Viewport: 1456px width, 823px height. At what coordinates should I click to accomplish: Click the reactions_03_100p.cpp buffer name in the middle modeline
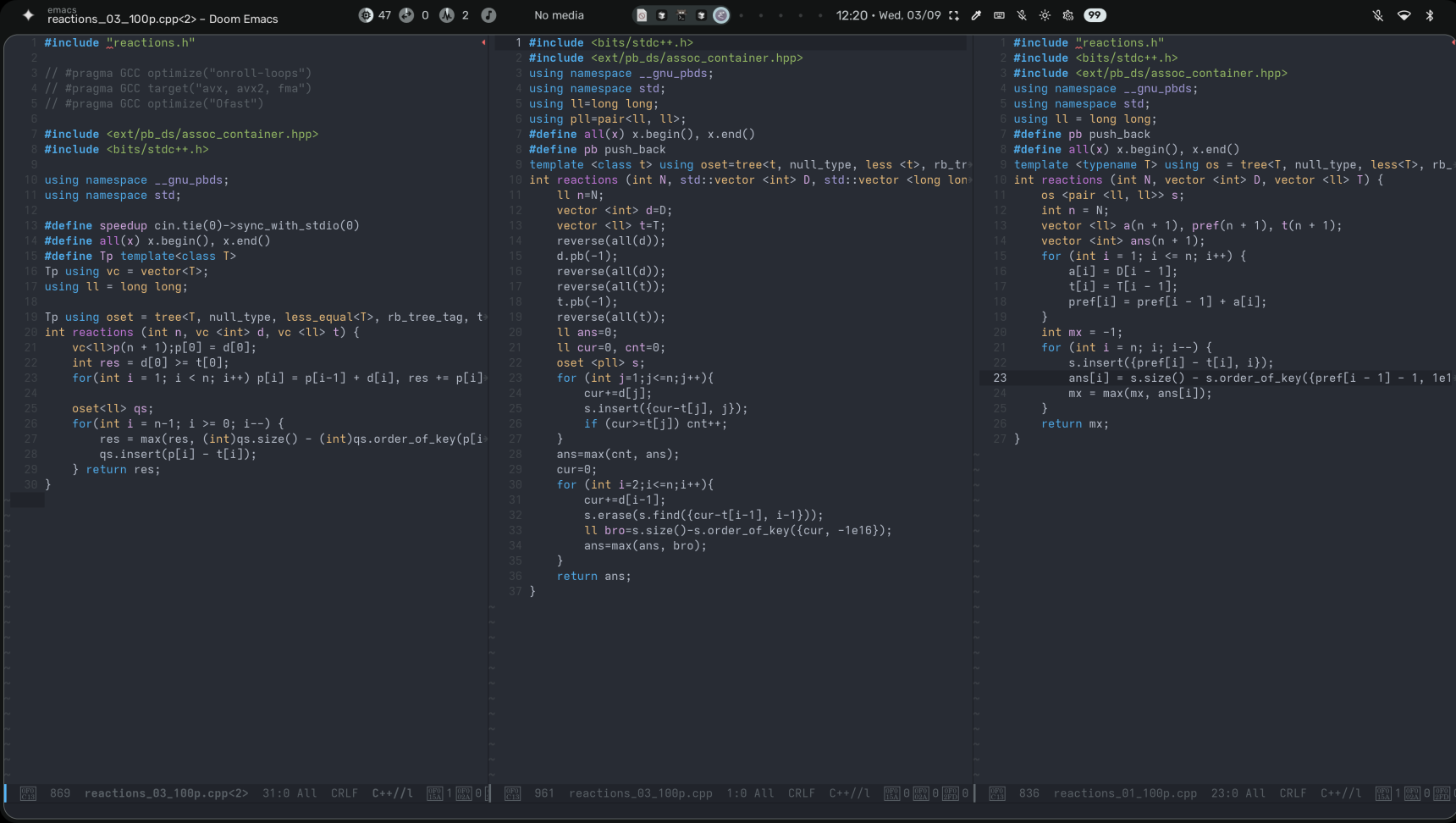click(x=641, y=793)
